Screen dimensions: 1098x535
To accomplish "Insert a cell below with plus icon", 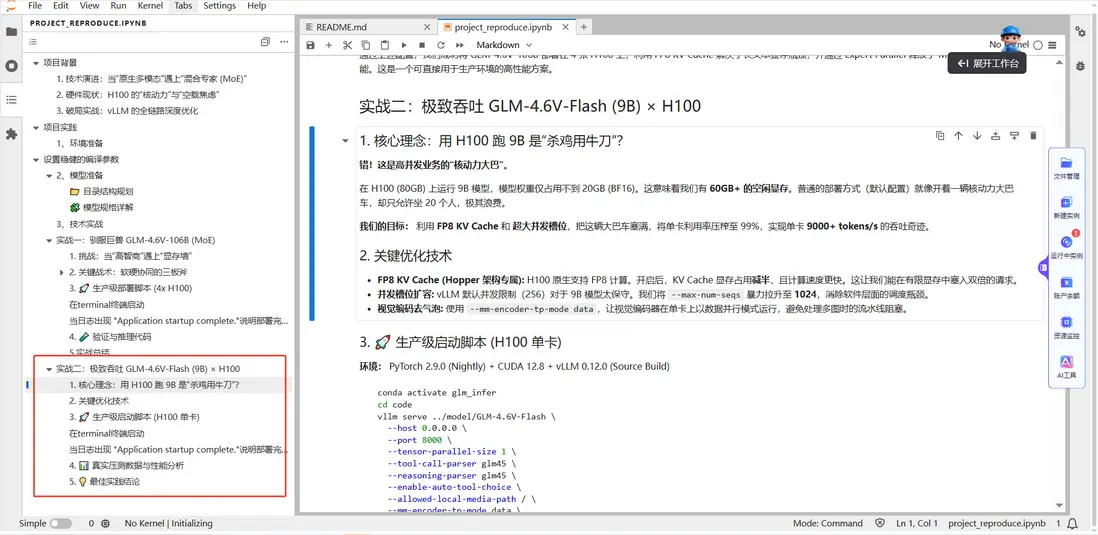I will (x=328, y=45).
